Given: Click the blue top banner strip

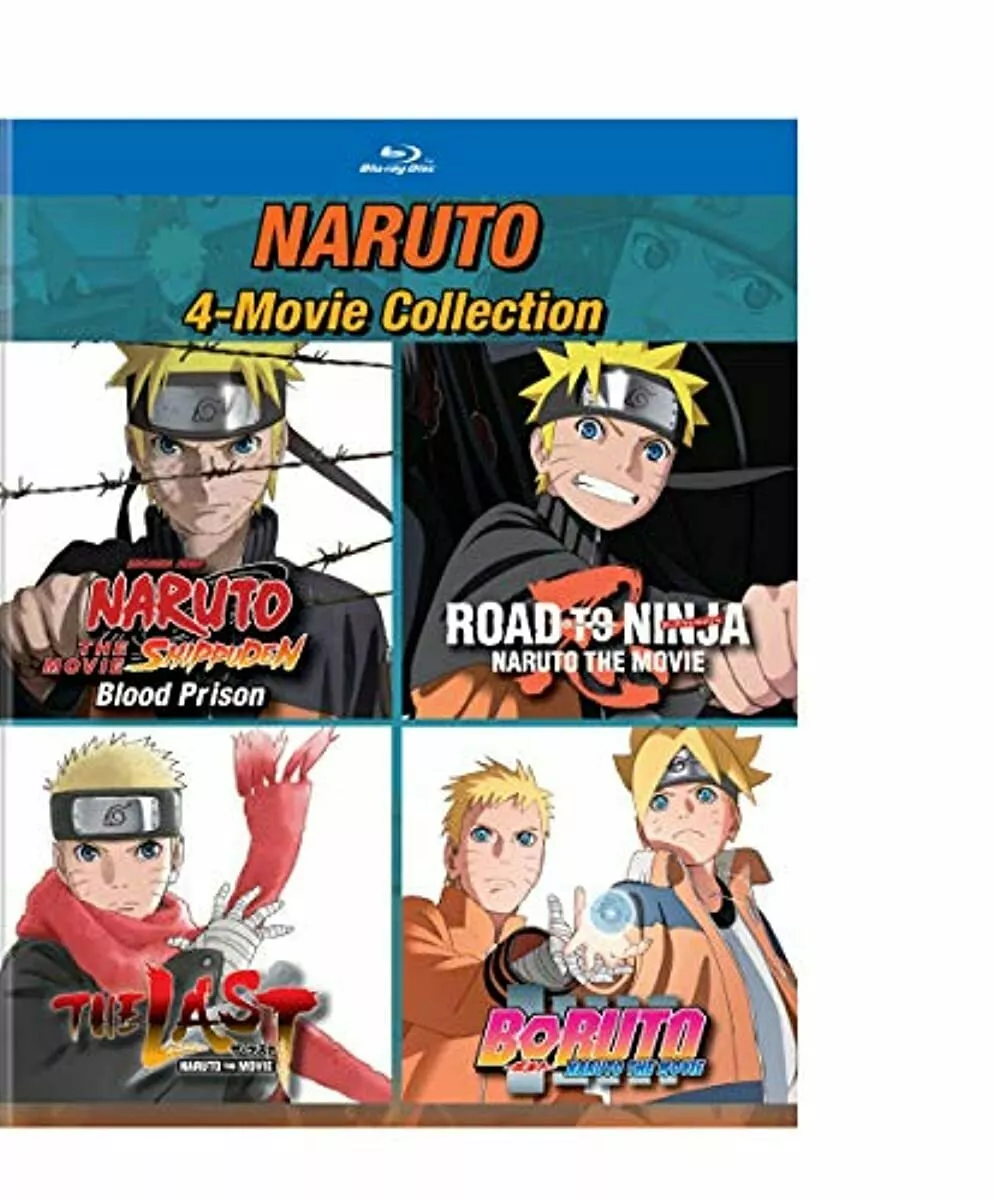Looking at the screenshot, I should [398, 158].
